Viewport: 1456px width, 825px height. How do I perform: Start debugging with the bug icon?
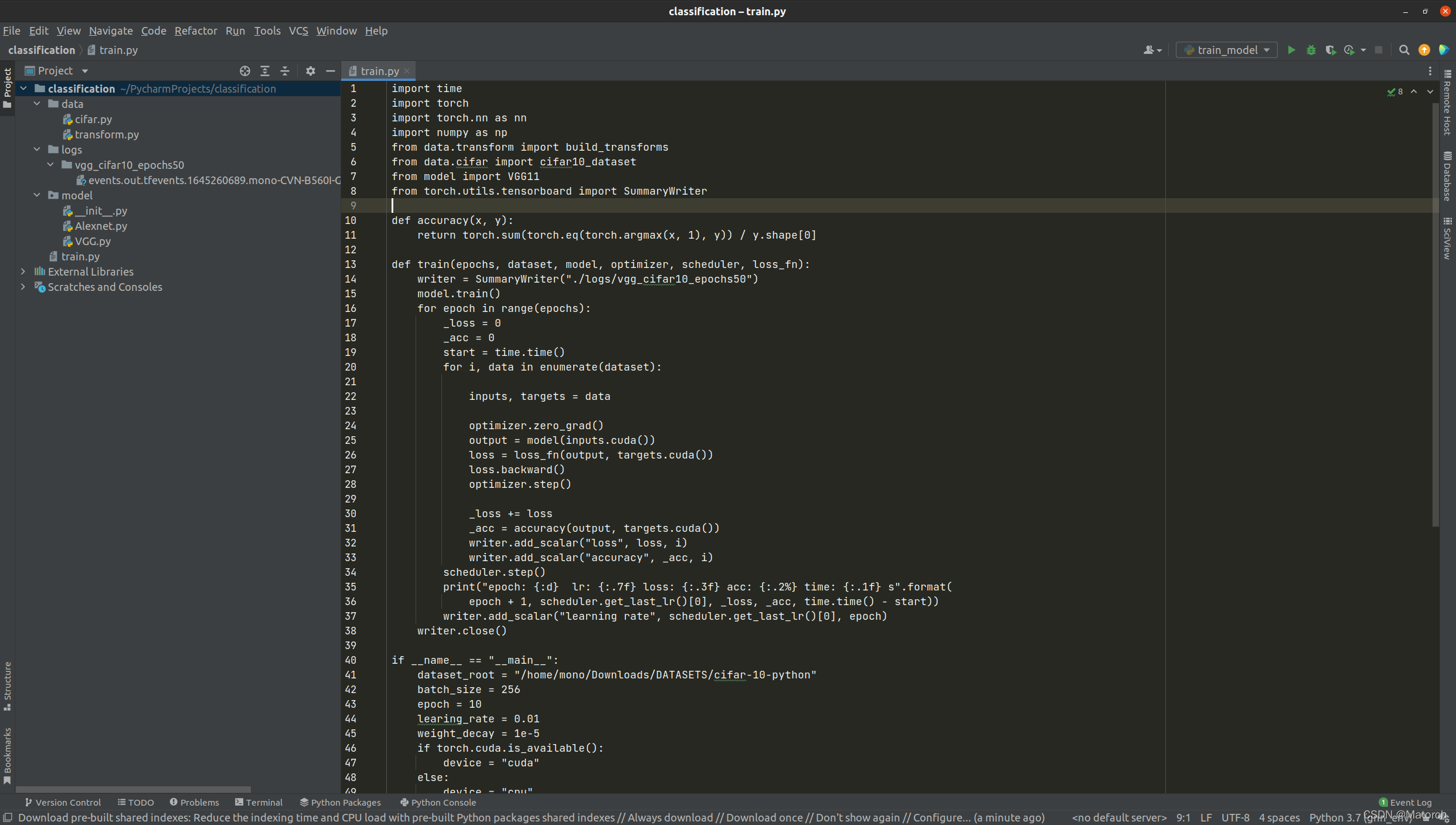point(1311,50)
